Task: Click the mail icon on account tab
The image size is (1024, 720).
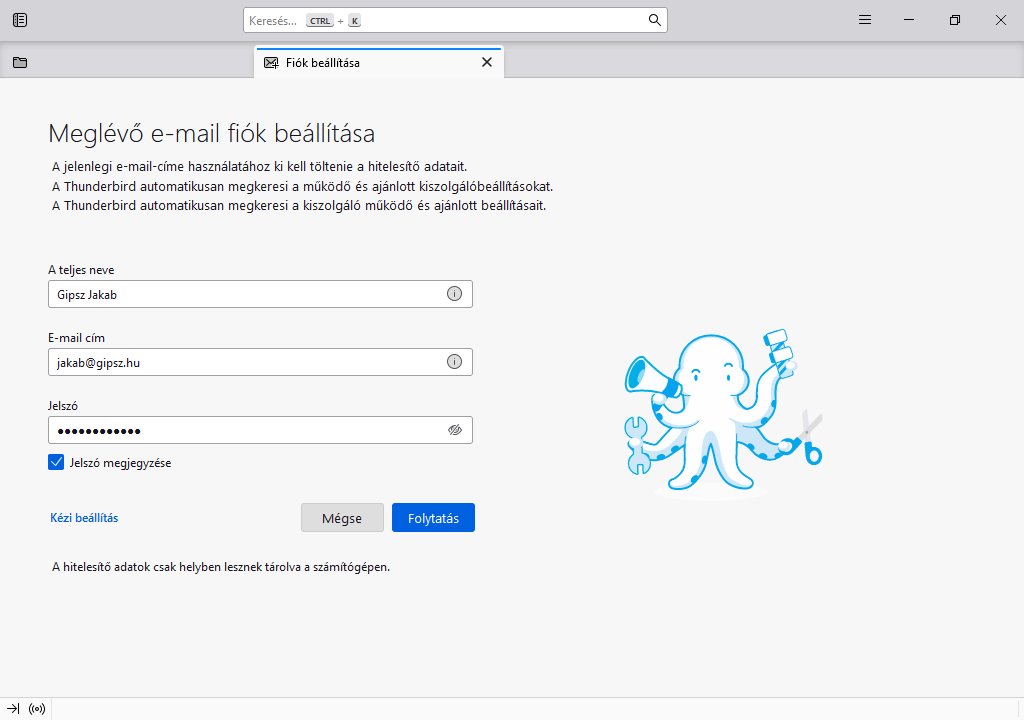Action: click(x=271, y=63)
